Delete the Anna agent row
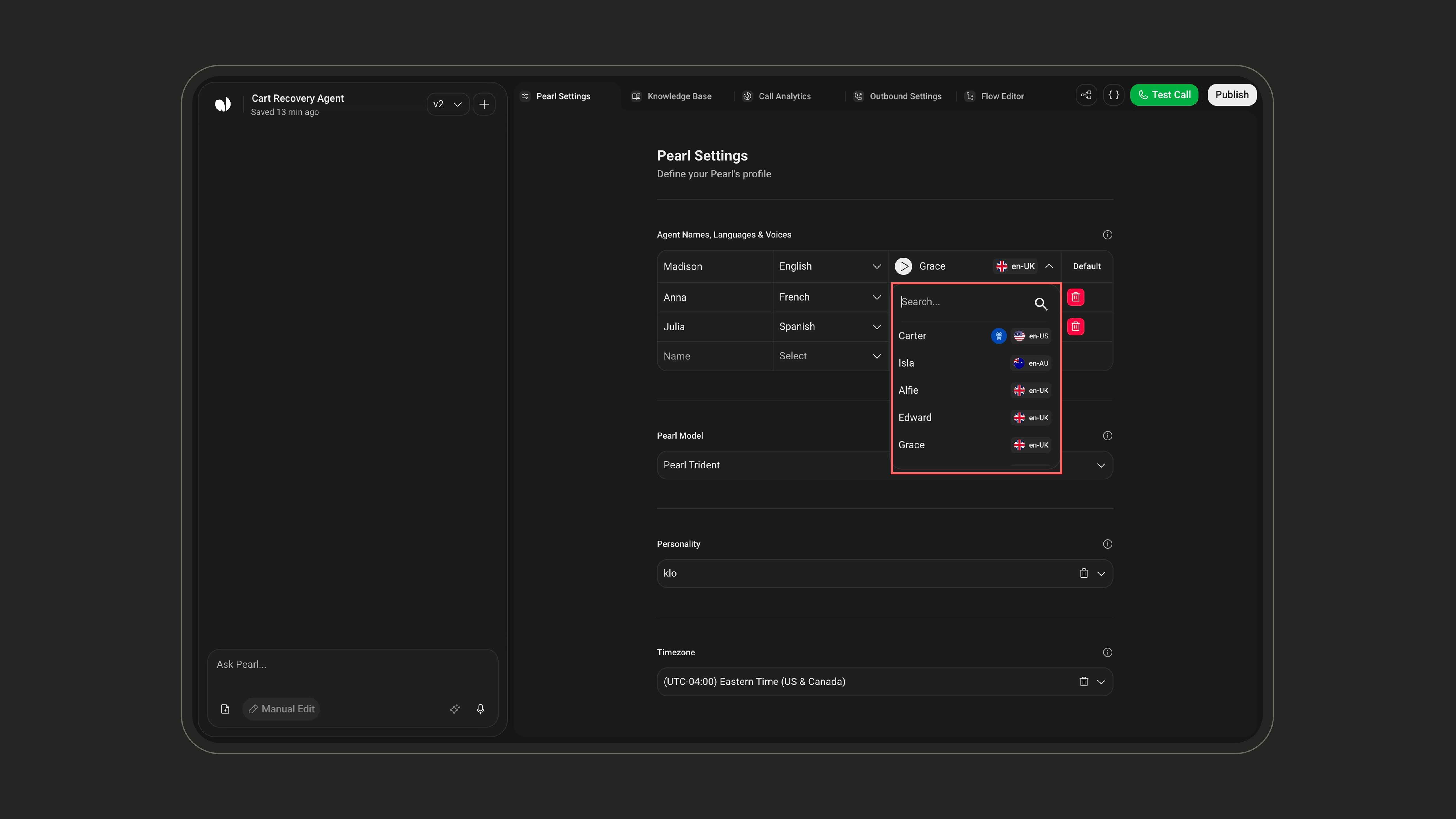1456x819 pixels. click(1076, 297)
